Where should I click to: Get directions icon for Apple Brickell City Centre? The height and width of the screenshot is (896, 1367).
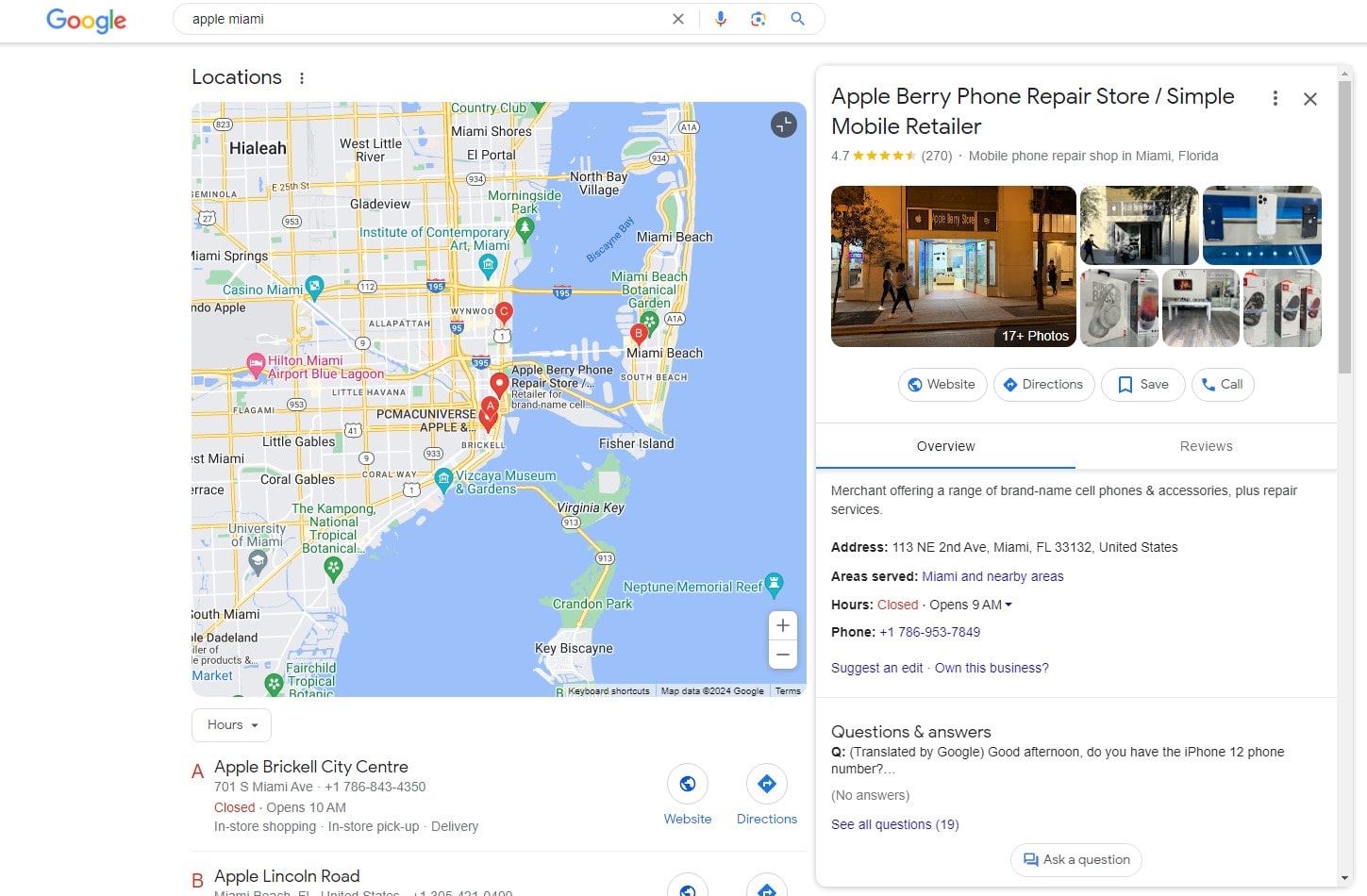pyautogui.click(x=767, y=784)
